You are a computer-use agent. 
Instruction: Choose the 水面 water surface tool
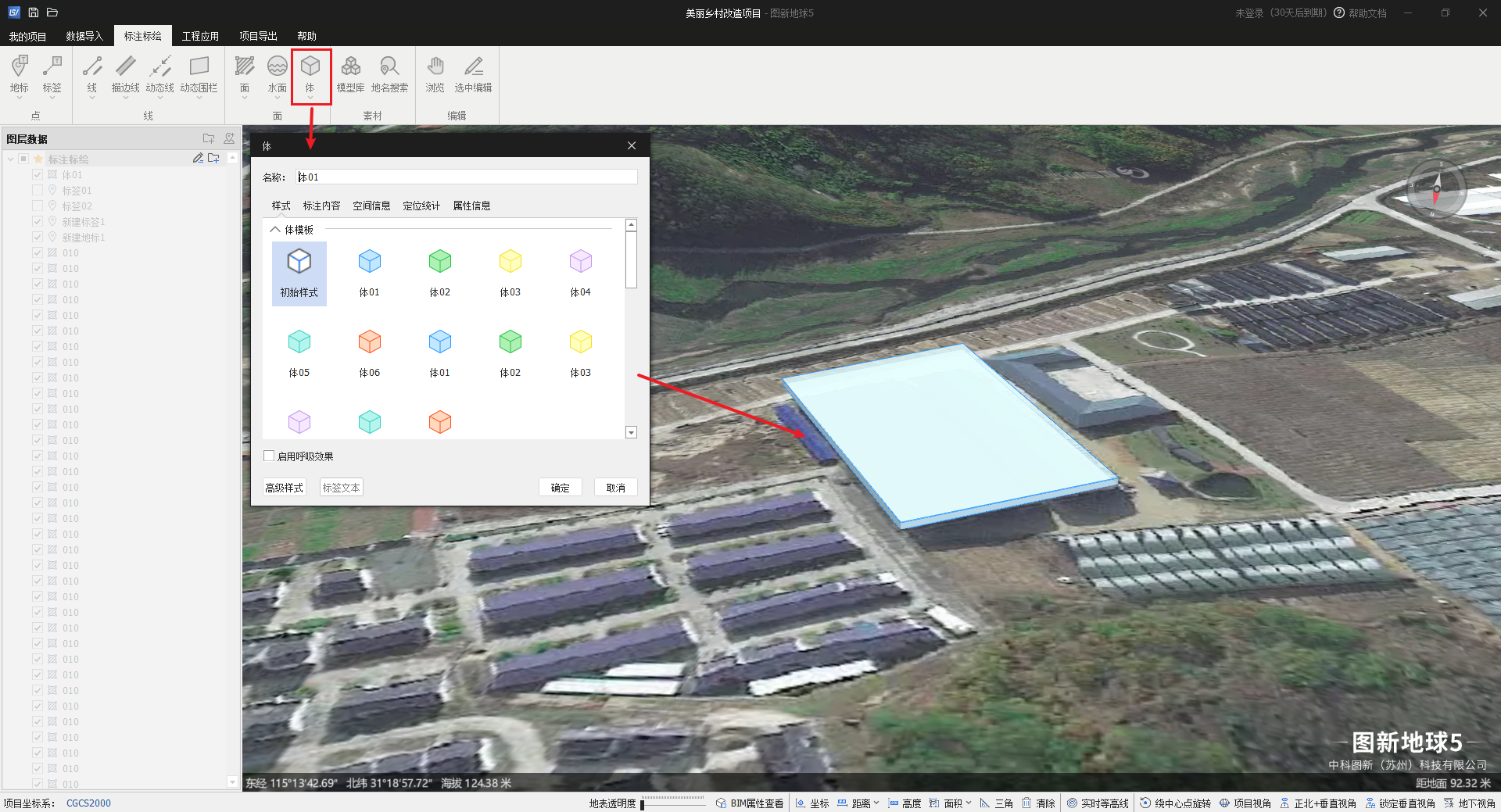(277, 74)
